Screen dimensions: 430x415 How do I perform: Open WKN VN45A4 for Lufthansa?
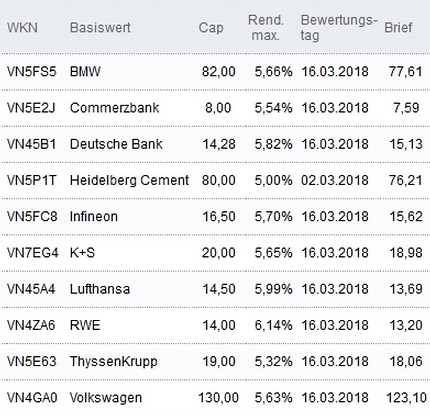[x=31, y=289]
